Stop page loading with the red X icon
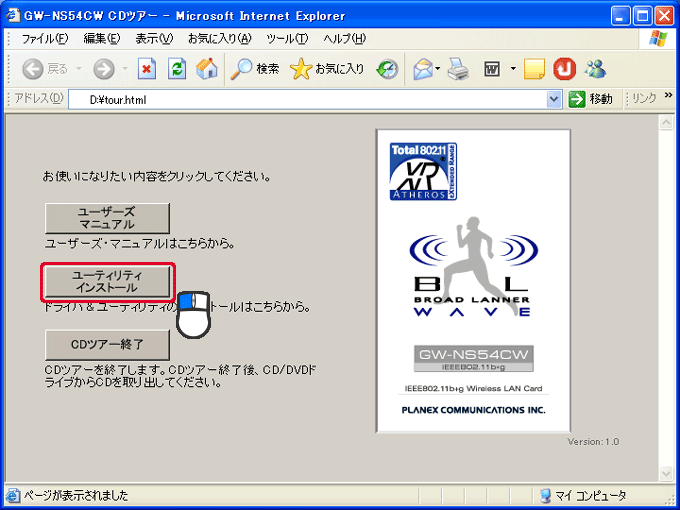The height and width of the screenshot is (510, 680). pyautogui.click(x=147, y=69)
